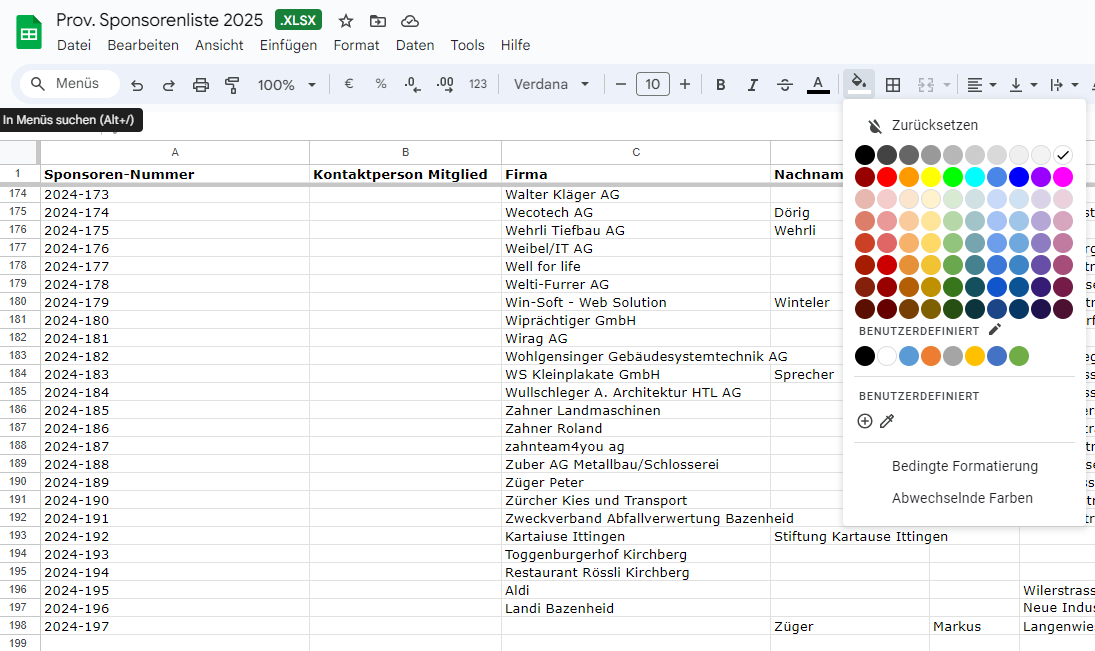Click the merge cells icon
1095x651 pixels.
pos(926,85)
